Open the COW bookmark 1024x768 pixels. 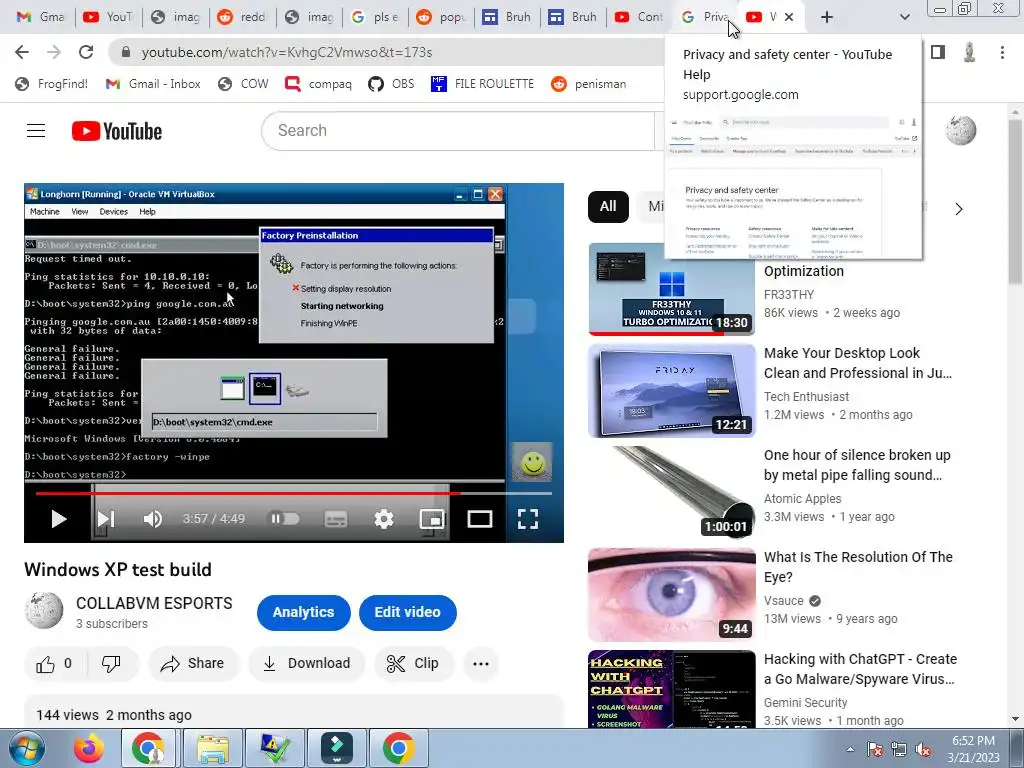(x=243, y=84)
